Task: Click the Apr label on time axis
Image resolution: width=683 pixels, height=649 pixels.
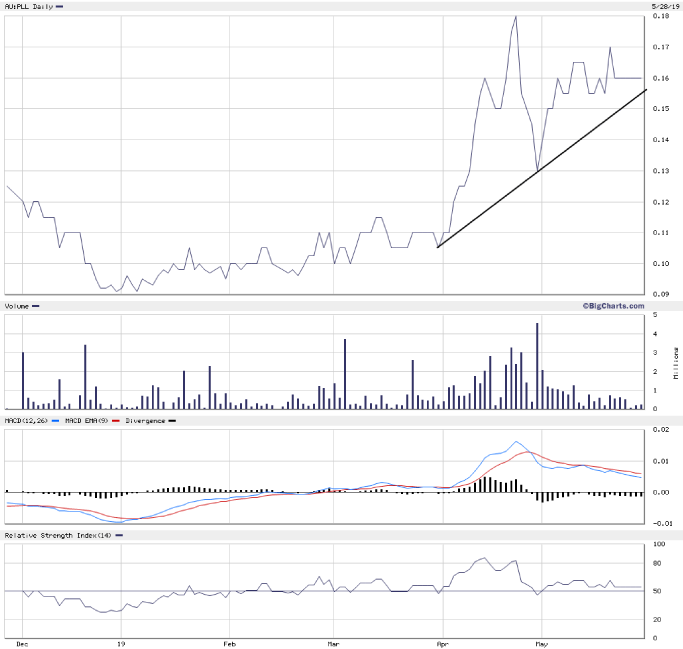Action: coord(441,644)
